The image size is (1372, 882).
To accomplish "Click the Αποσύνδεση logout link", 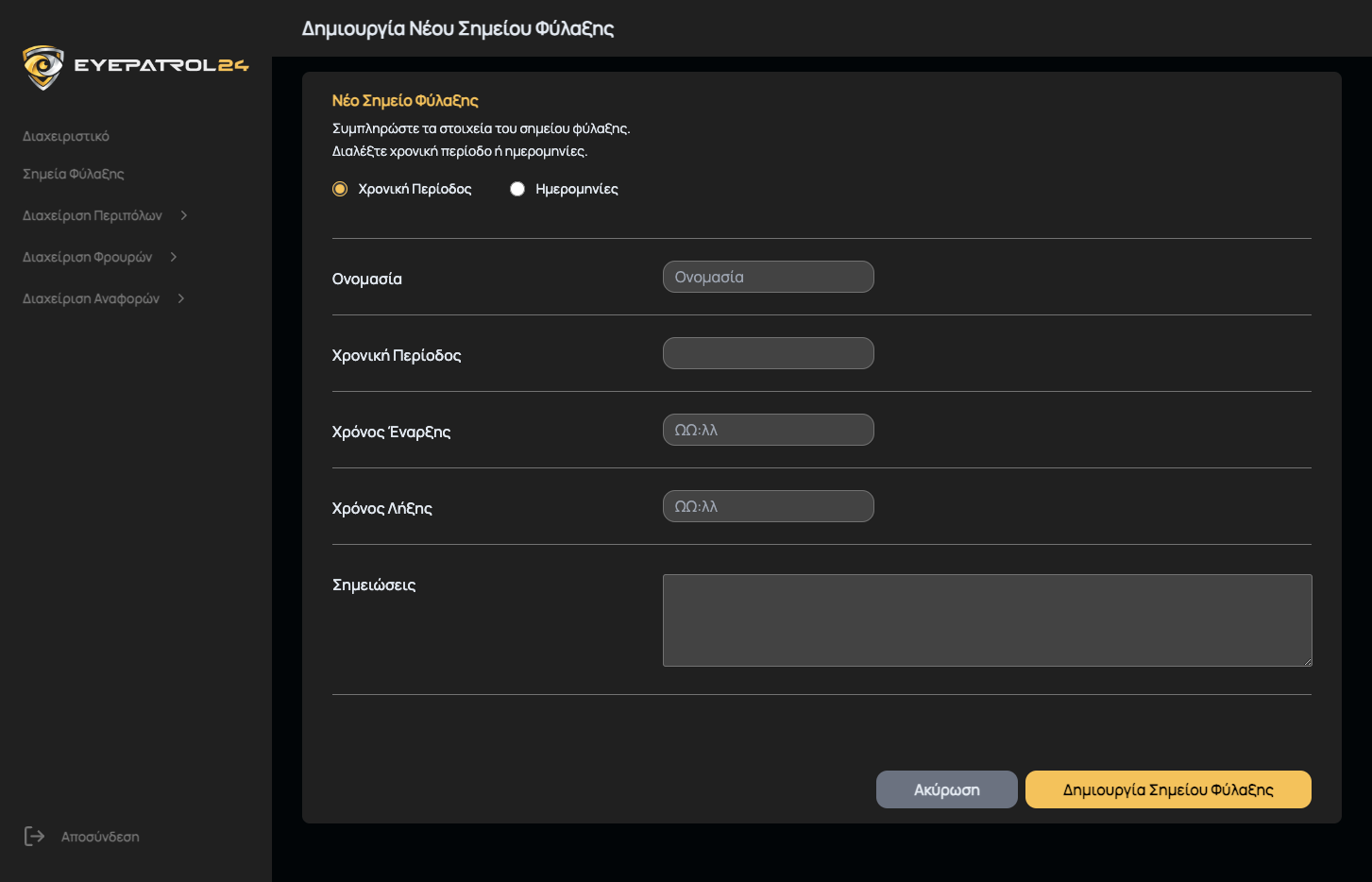I will [x=100, y=837].
